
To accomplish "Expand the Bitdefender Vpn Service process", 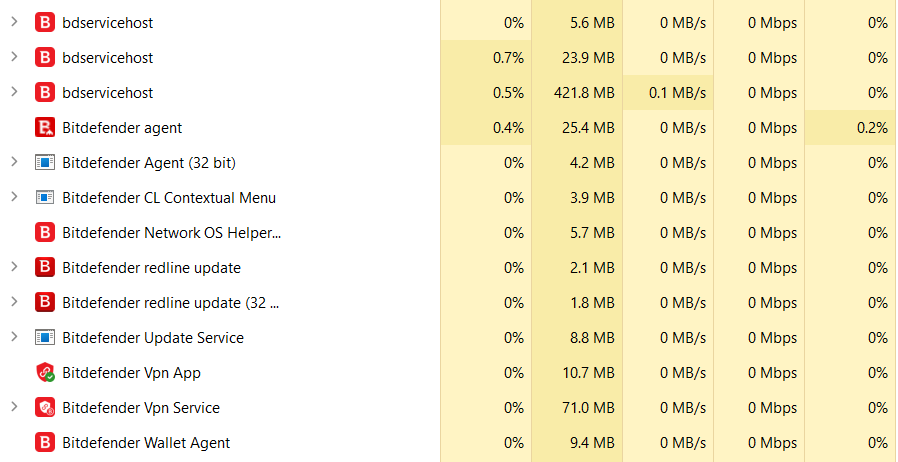I will pyautogui.click(x=14, y=407).
